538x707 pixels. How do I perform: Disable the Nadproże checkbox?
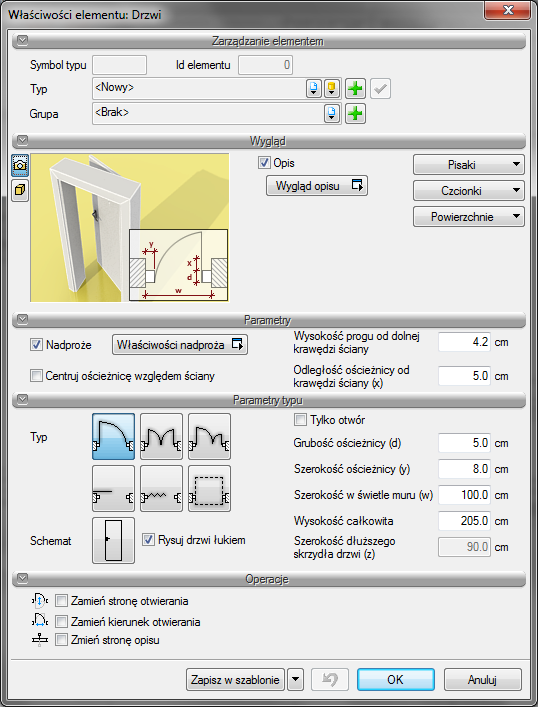coord(36,345)
